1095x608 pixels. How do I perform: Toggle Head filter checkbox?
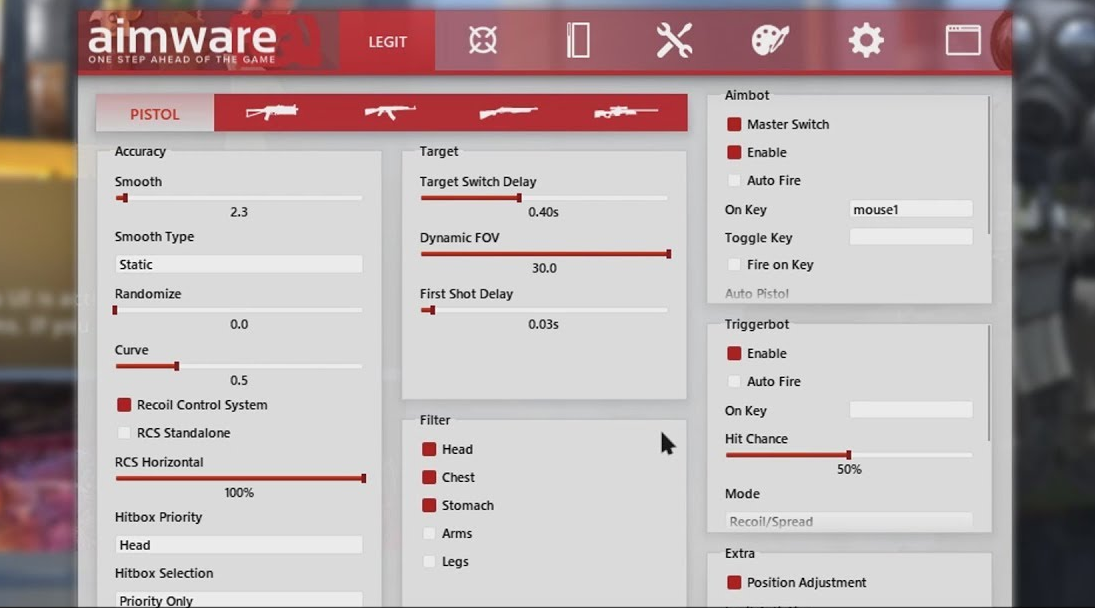(x=429, y=450)
